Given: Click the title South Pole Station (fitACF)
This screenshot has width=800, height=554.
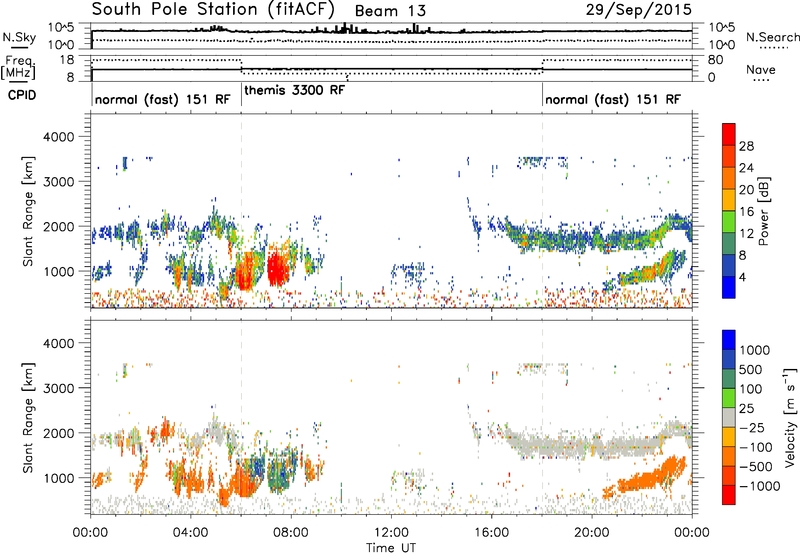Looking at the screenshot, I should (x=213, y=9).
